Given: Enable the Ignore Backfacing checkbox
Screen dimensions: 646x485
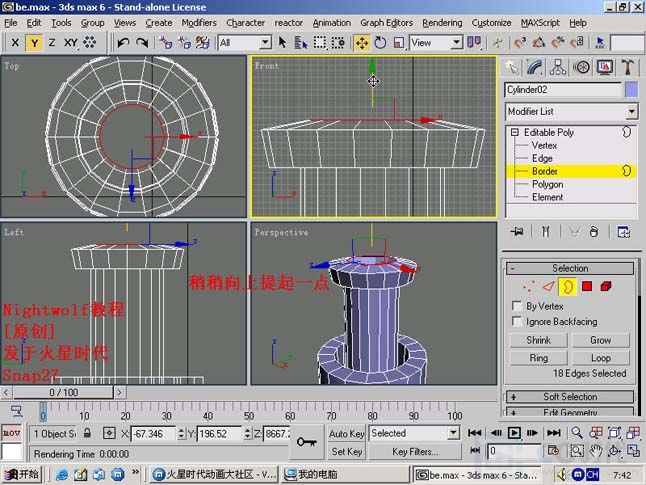Looking at the screenshot, I should (517, 321).
